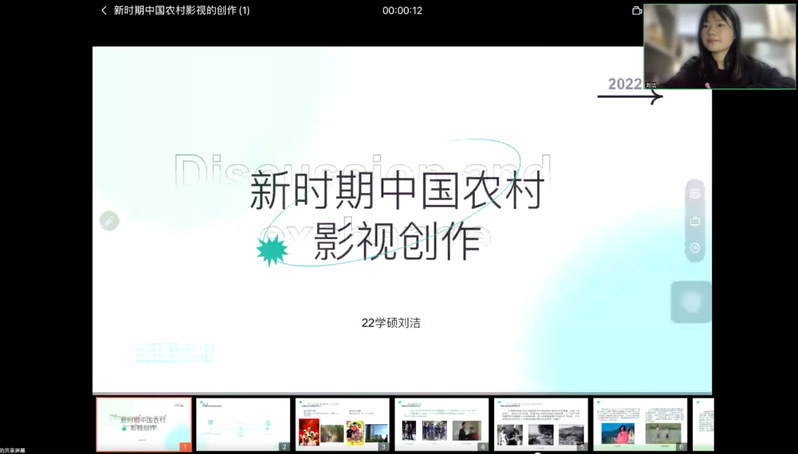Click the author text 22学硕刘洁
Viewport: 798px width, 454px height.
pyautogui.click(x=391, y=323)
